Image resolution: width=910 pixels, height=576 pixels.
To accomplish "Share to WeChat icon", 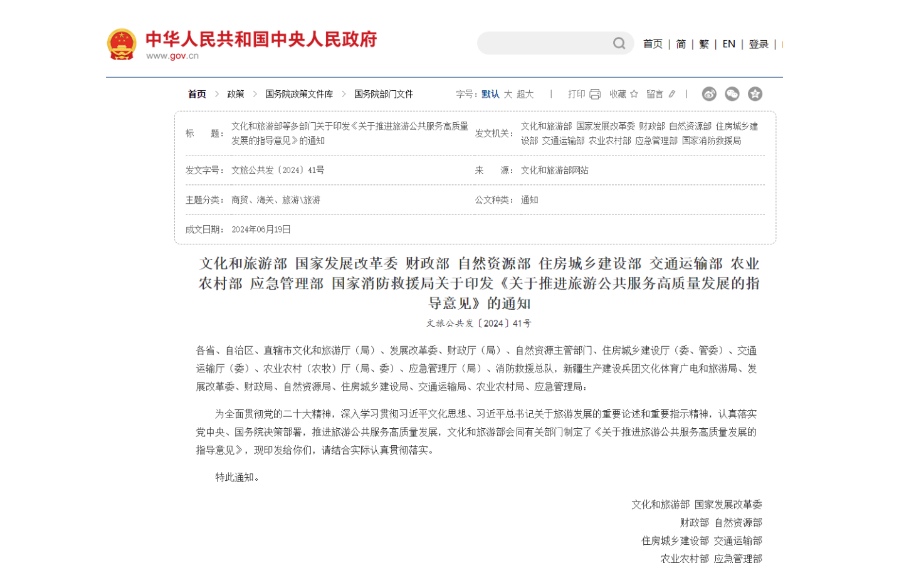I will point(732,94).
